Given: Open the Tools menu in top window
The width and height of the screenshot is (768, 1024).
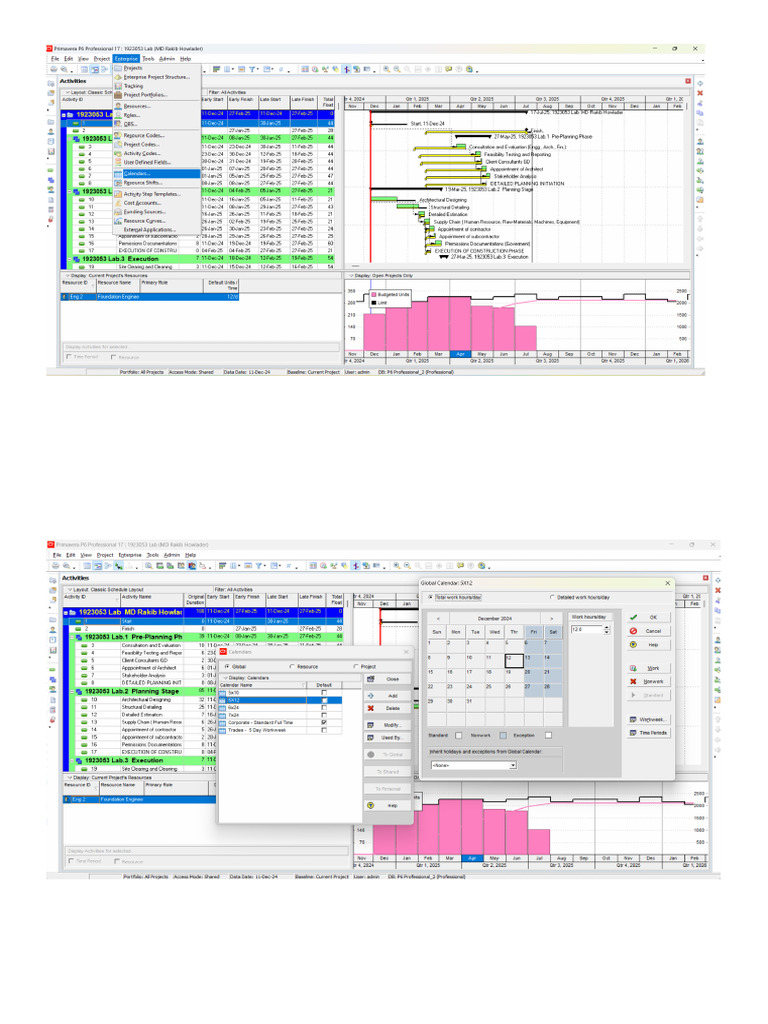Looking at the screenshot, I should [148, 59].
